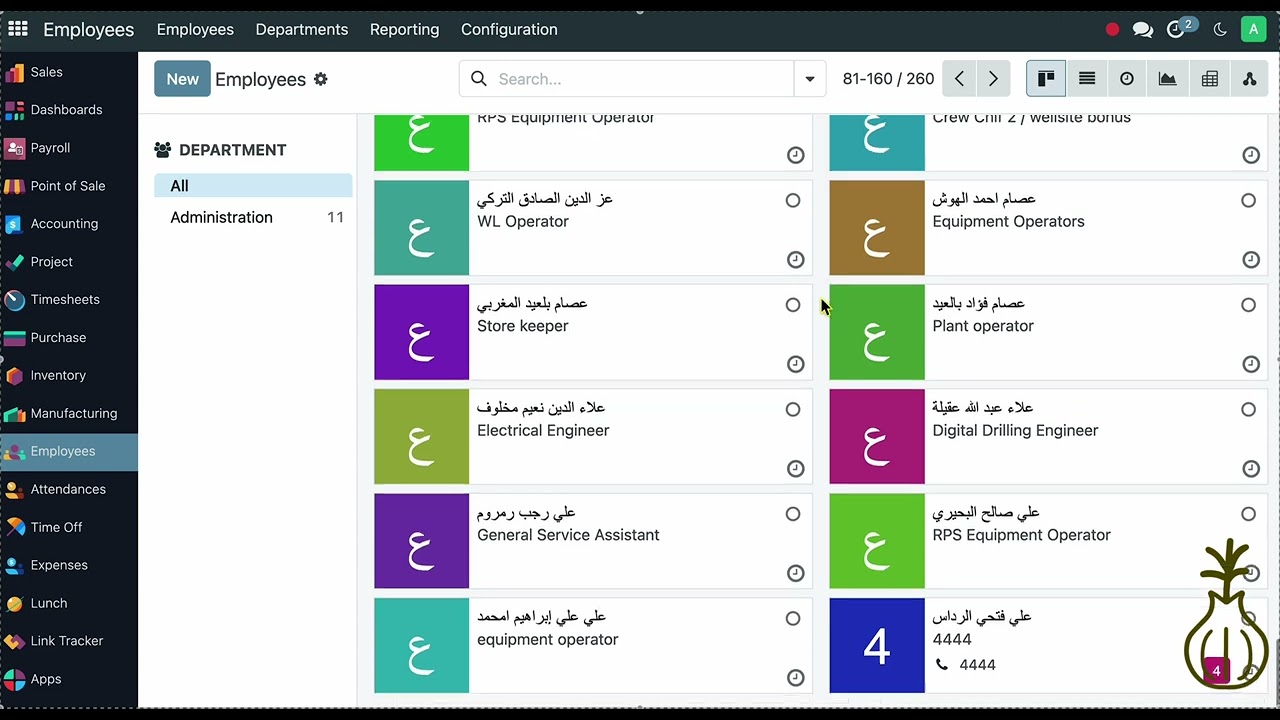Viewport: 1280px width, 720px height.
Task: Open activity clock on Electrical Engineer card
Action: 795,468
